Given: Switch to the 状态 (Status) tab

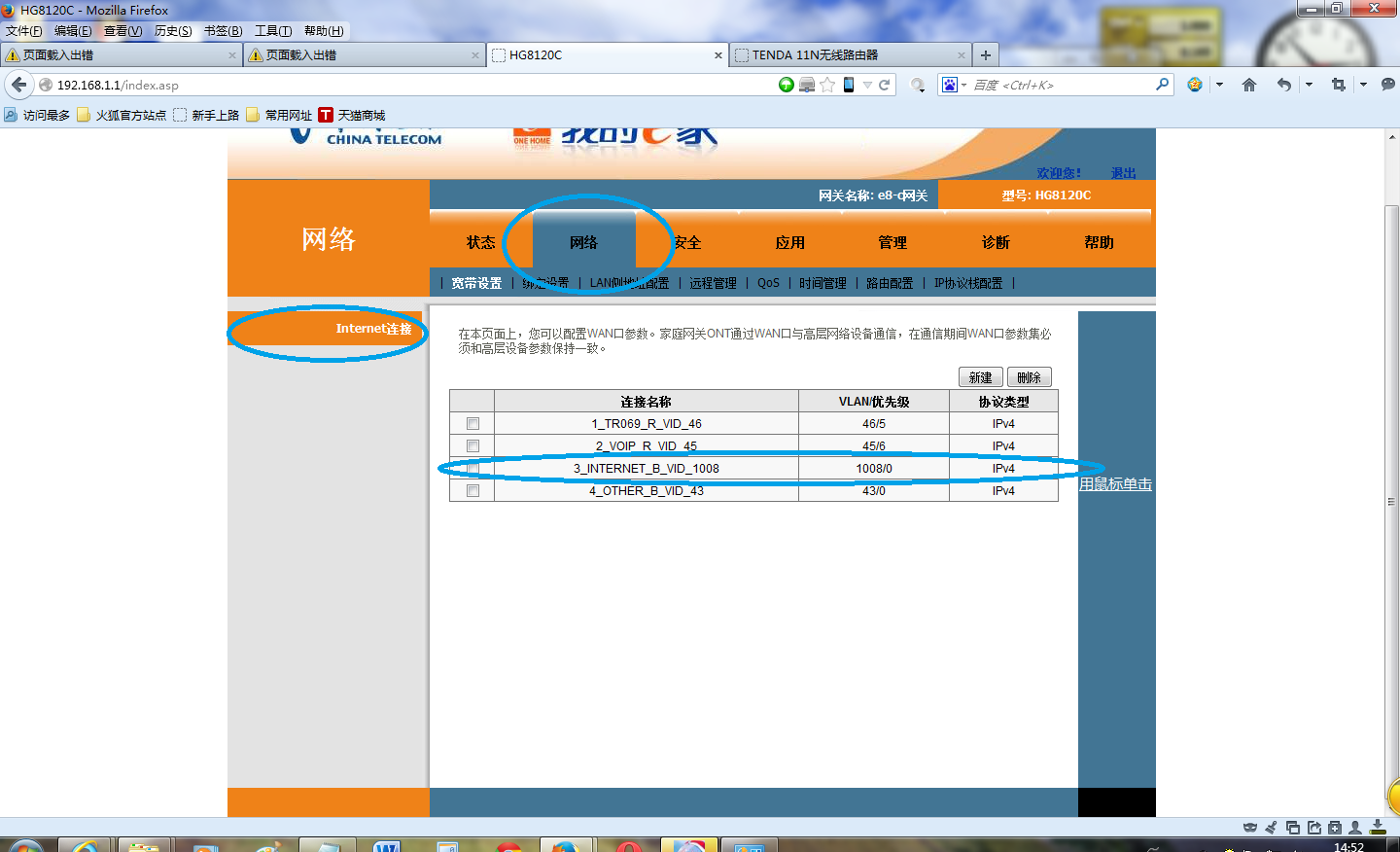Looking at the screenshot, I should (480, 242).
